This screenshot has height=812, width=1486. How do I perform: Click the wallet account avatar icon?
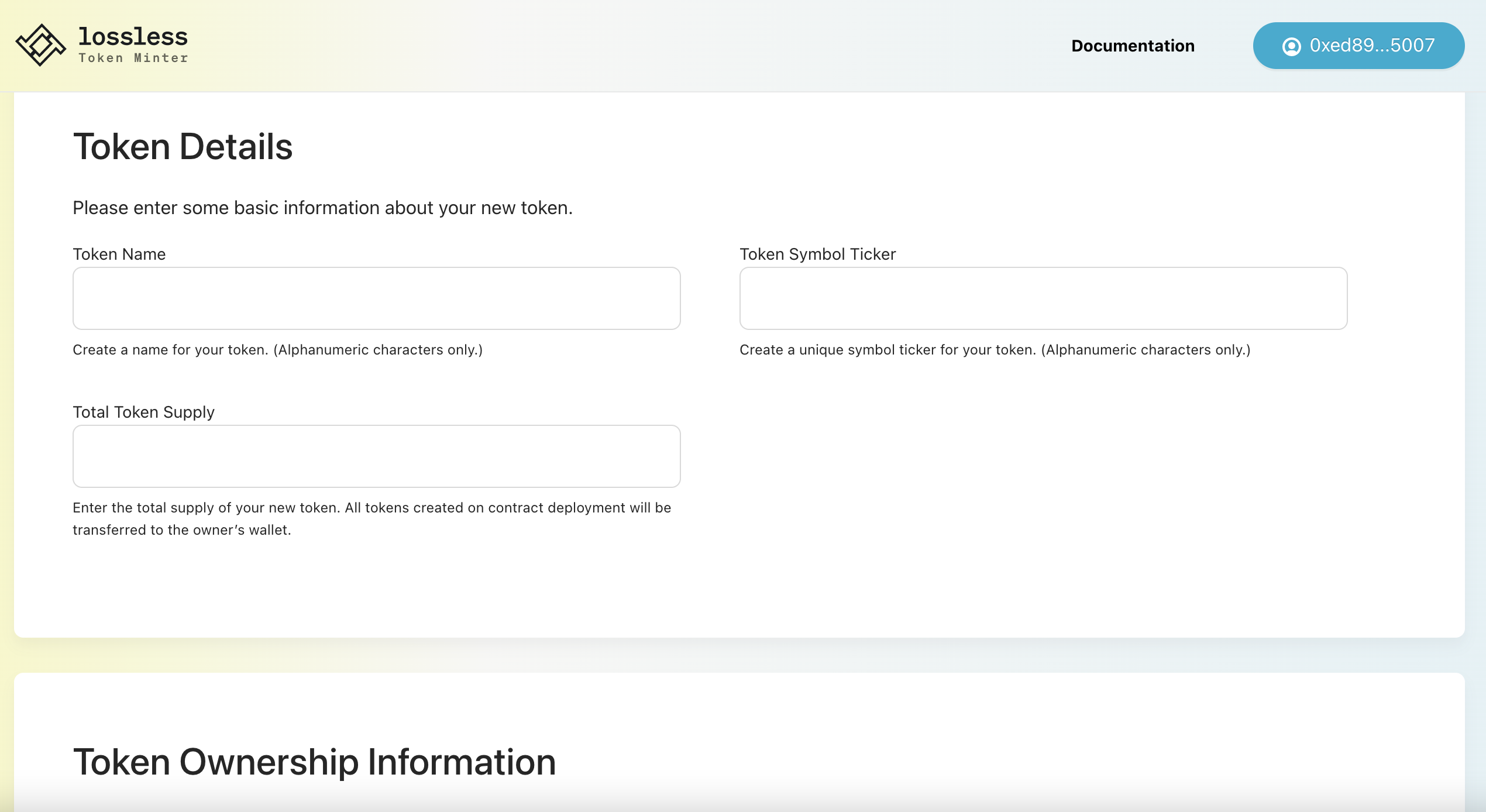tap(1291, 46)
